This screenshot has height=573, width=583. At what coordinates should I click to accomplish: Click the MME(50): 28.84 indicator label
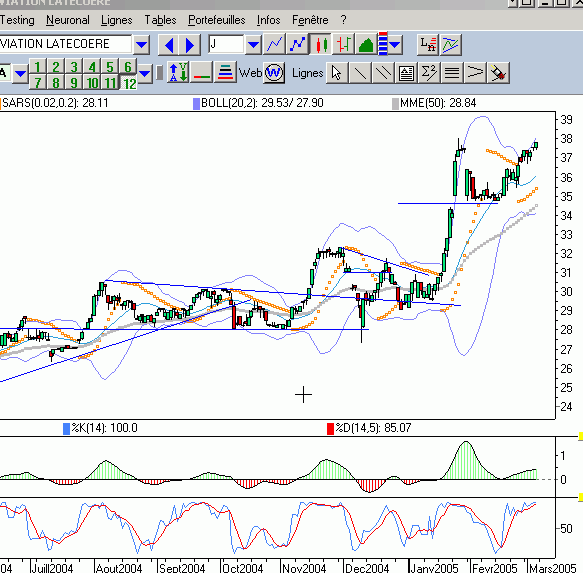pos(438,103)
